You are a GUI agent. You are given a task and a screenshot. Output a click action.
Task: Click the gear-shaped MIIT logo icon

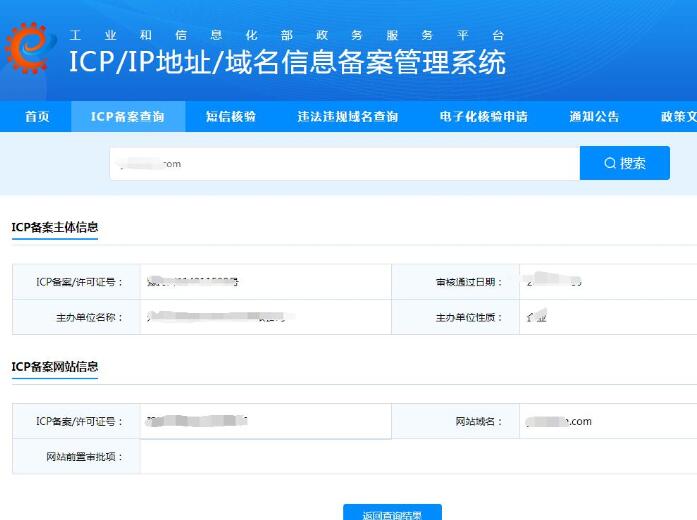[30, 48]
